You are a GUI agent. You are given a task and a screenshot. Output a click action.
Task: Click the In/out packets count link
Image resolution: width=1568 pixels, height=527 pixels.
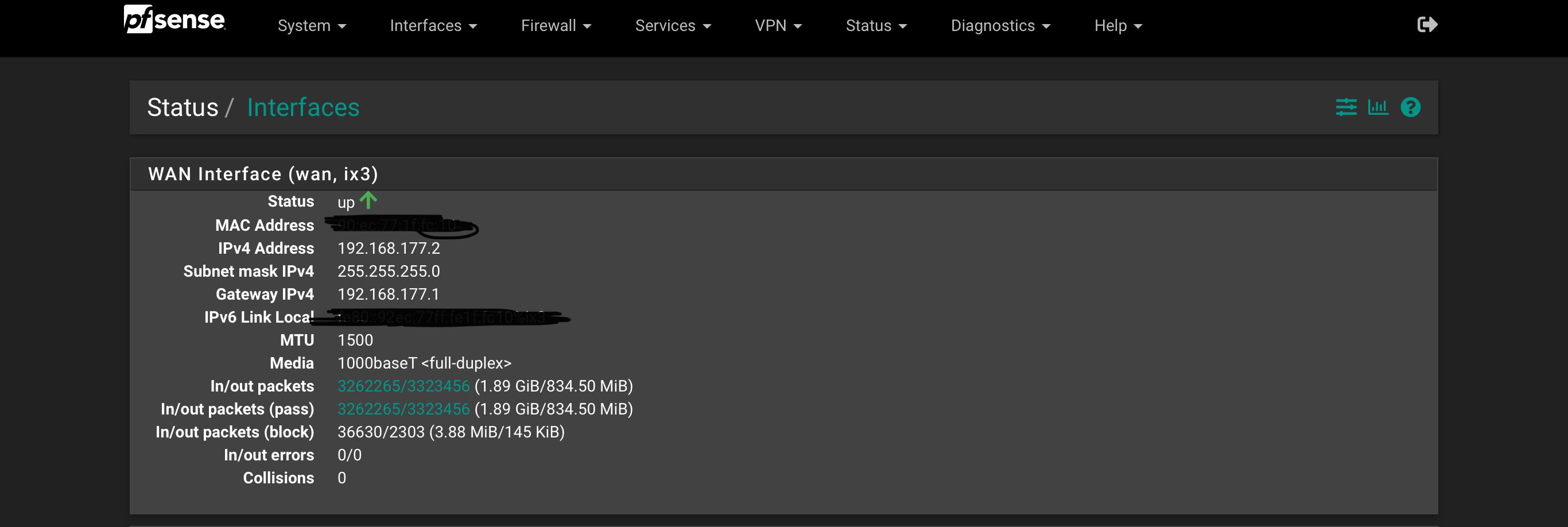pyautogui.click(x=403, y=386)
